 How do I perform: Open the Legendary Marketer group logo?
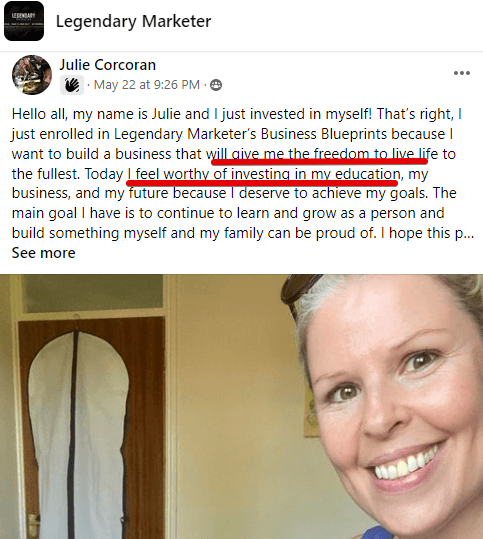click(x=24, y=21)
